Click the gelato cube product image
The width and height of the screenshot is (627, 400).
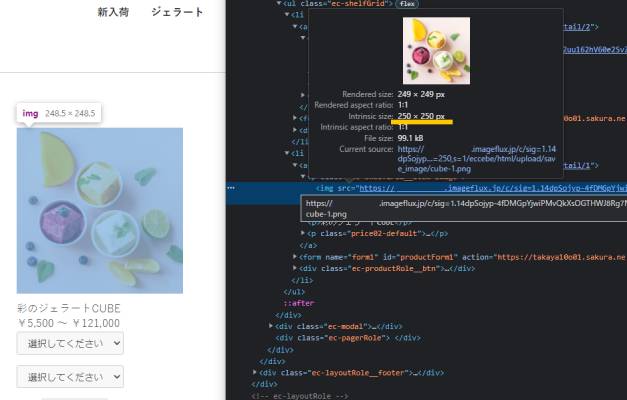click(x=100, y=211)
